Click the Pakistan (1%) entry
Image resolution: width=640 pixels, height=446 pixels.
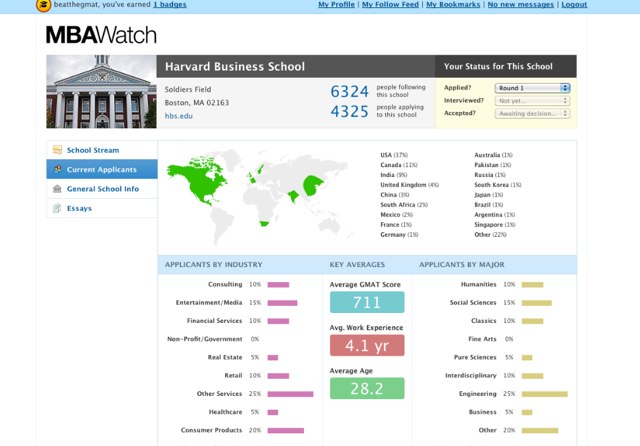pos(492,165)
